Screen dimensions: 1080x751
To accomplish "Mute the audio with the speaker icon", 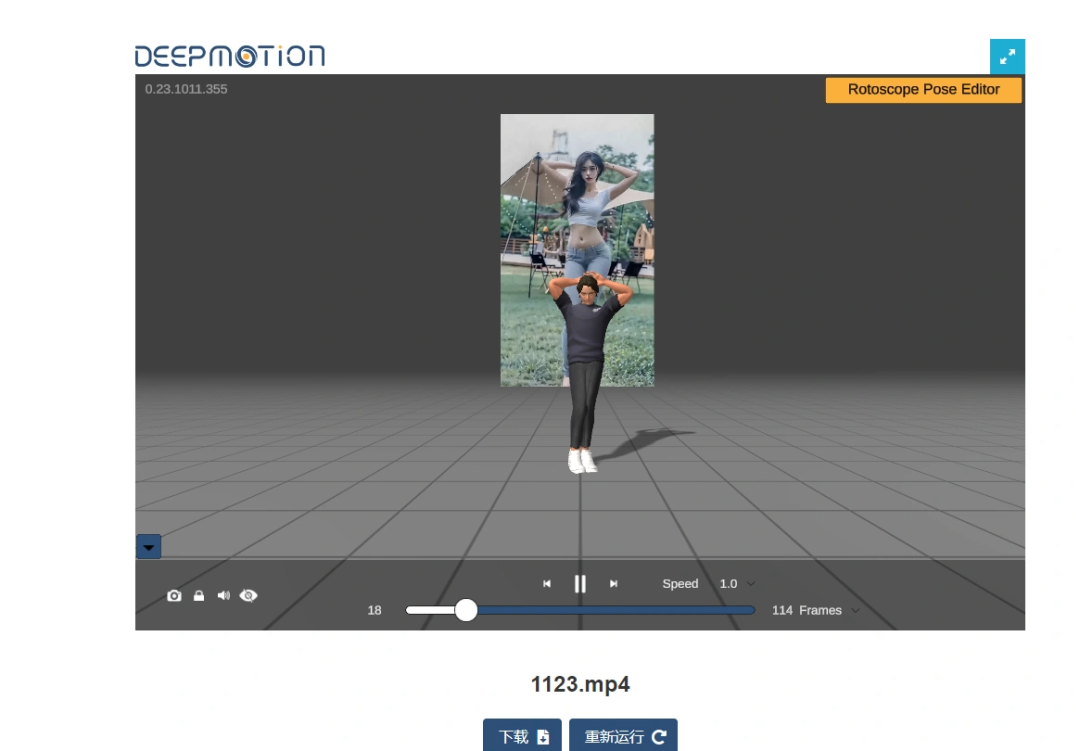I will (x=224, y=595).
